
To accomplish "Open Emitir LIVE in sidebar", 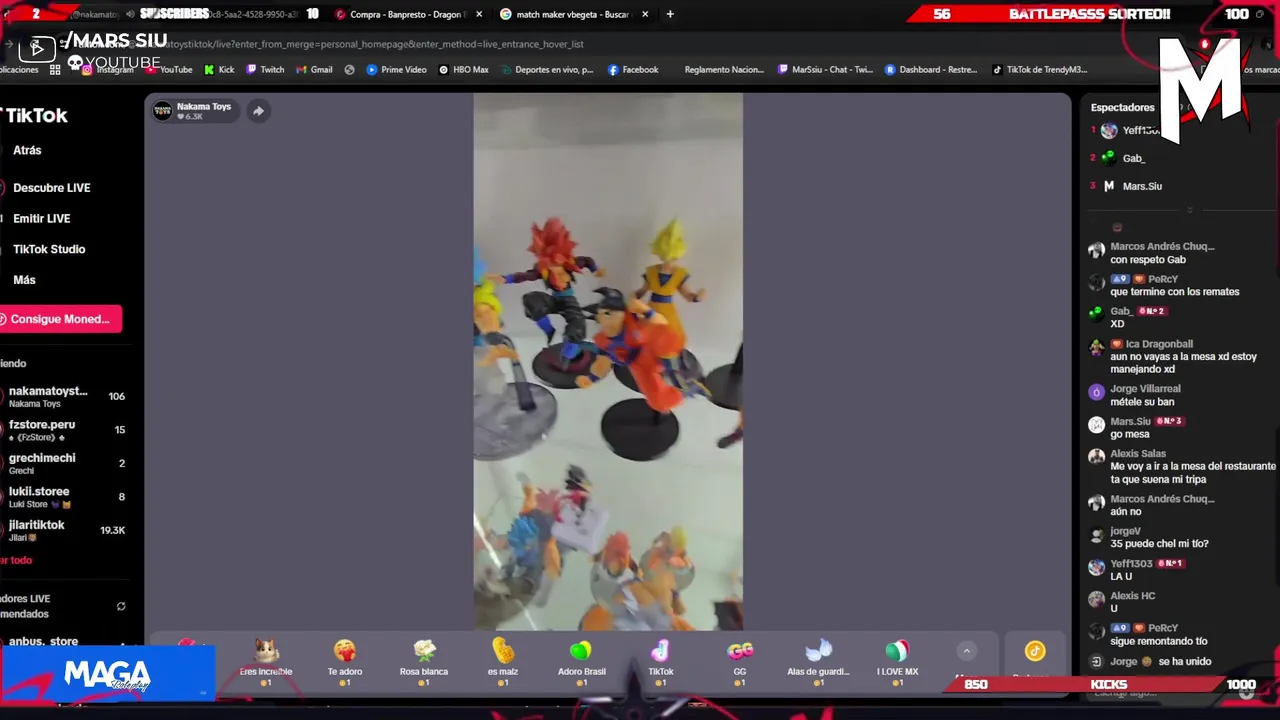I will point(41,219).
